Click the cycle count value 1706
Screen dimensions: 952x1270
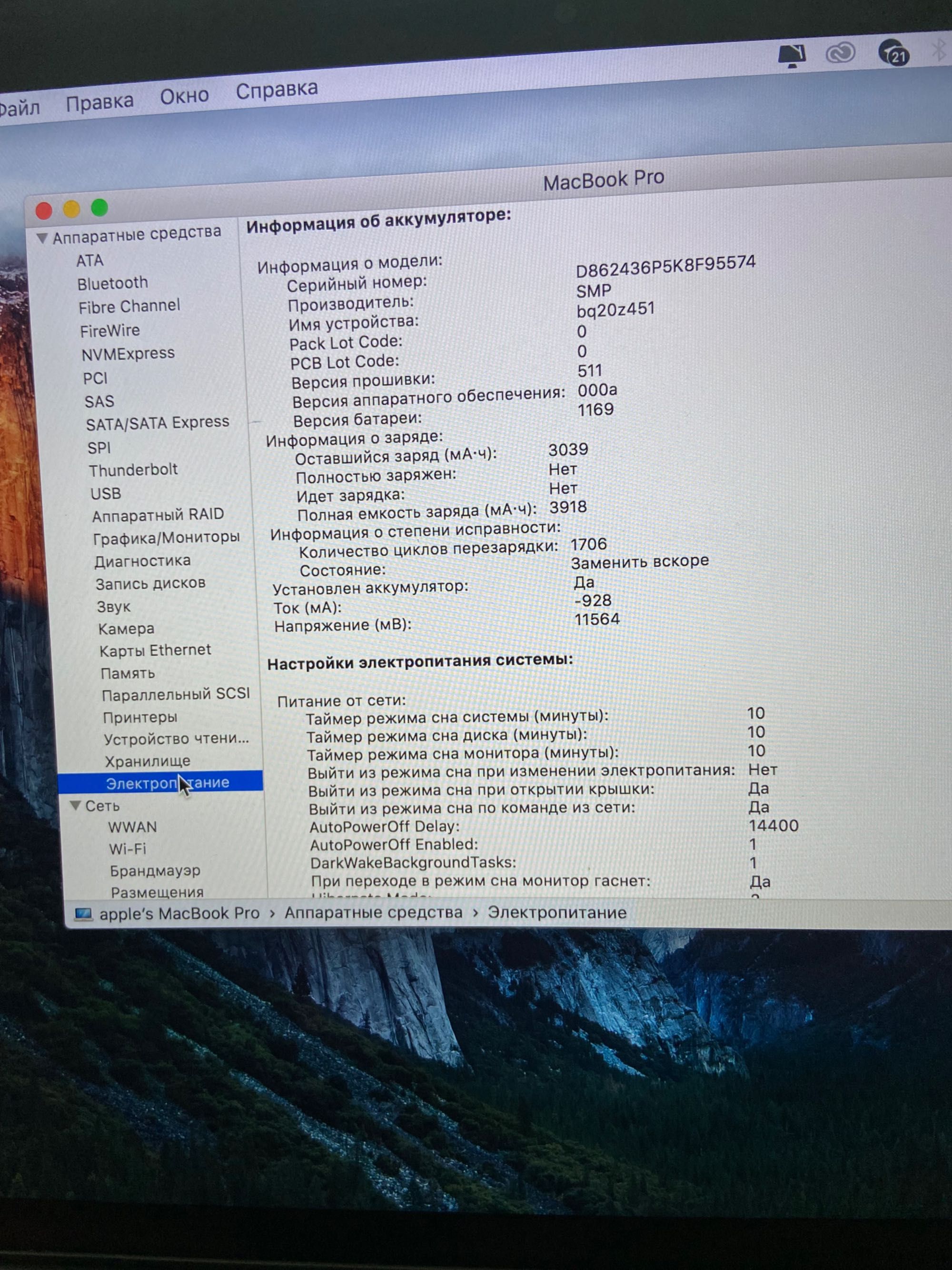tap(589, 544)
